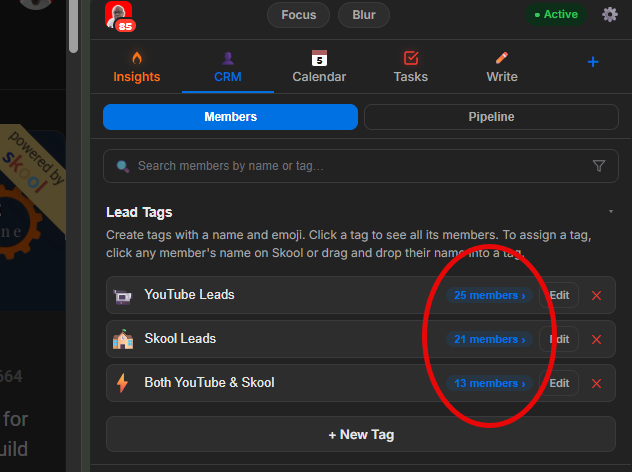
Task: Toggle Focus mode
Action: 298,15
